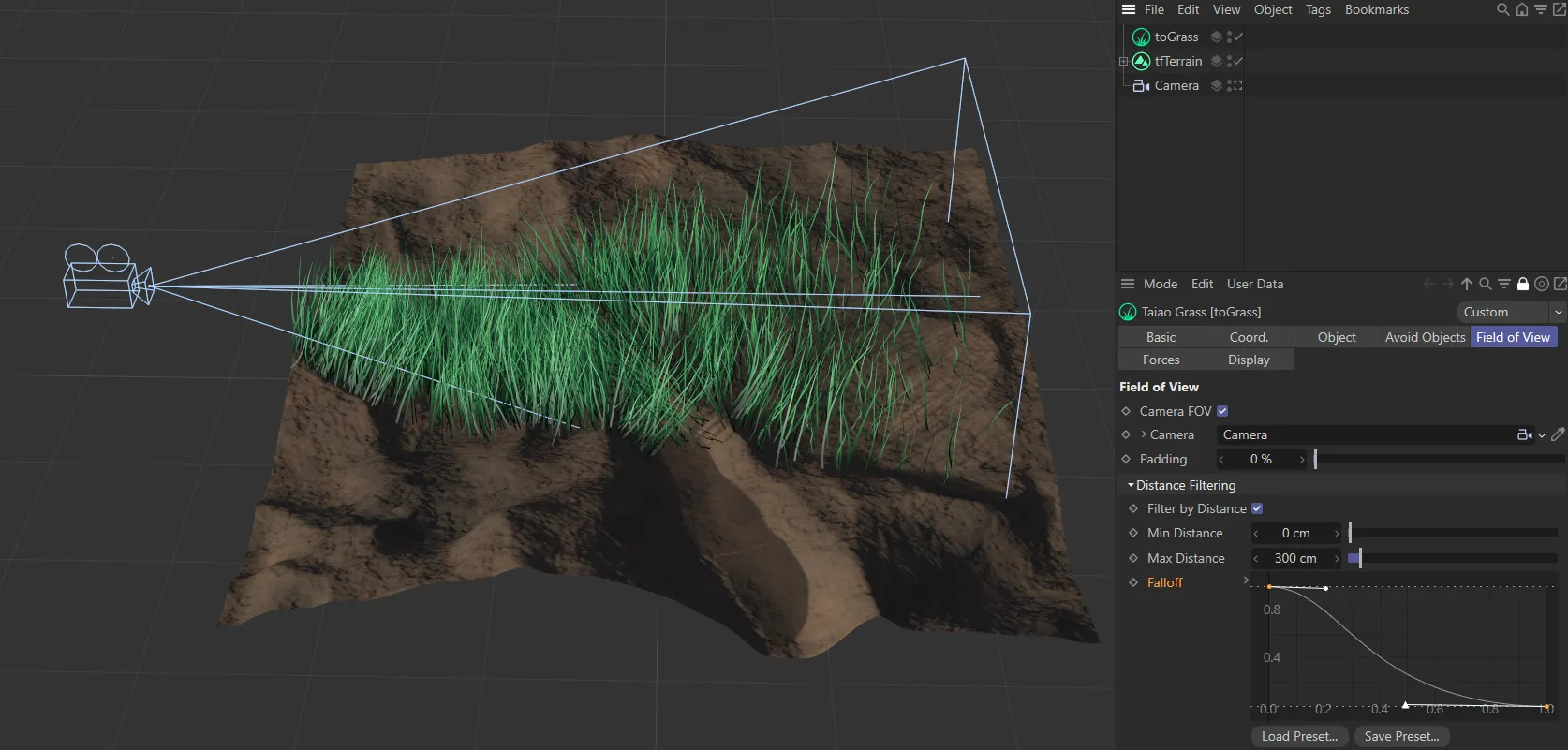
Task: Switch to the Avoid Objects tab
Action: [x=1425, y=337]
